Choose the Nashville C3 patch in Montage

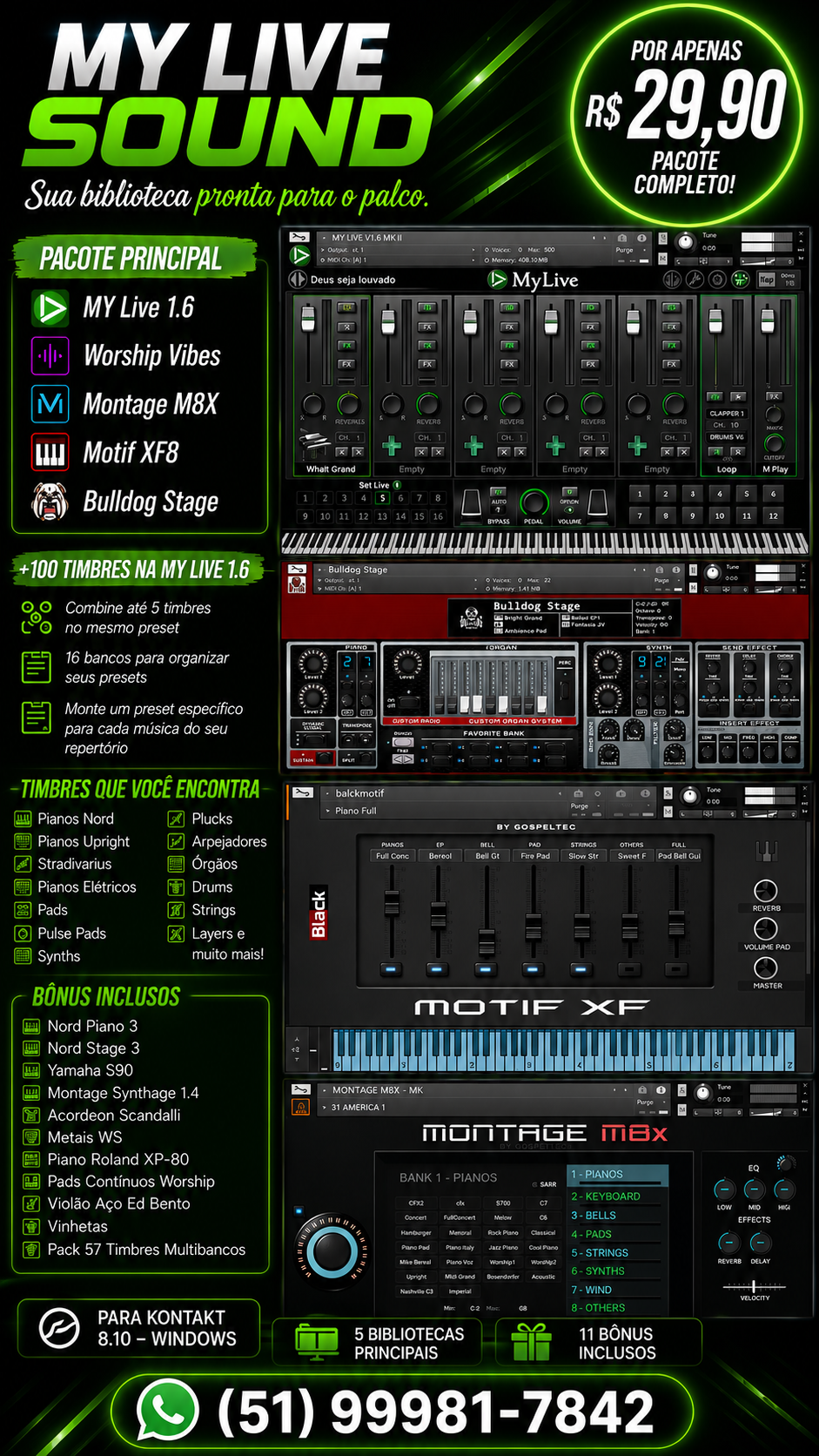click(417, 1291)
